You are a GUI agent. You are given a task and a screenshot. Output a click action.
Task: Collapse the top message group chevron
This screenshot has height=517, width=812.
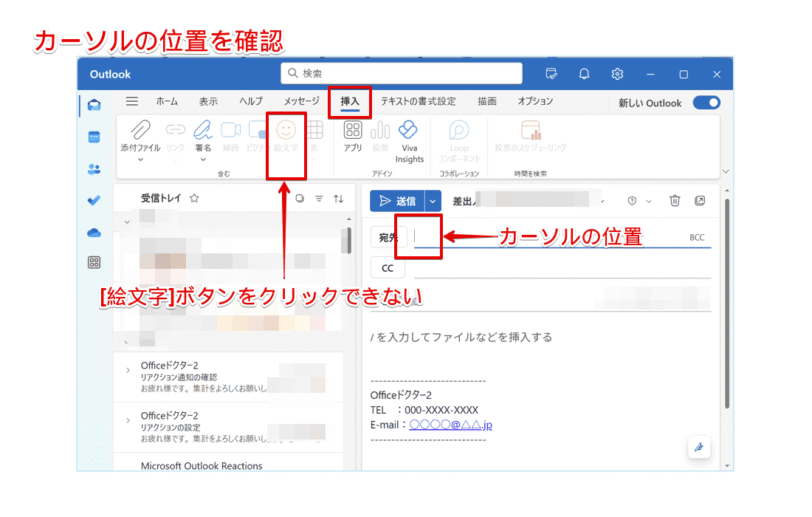click(127, 222)
